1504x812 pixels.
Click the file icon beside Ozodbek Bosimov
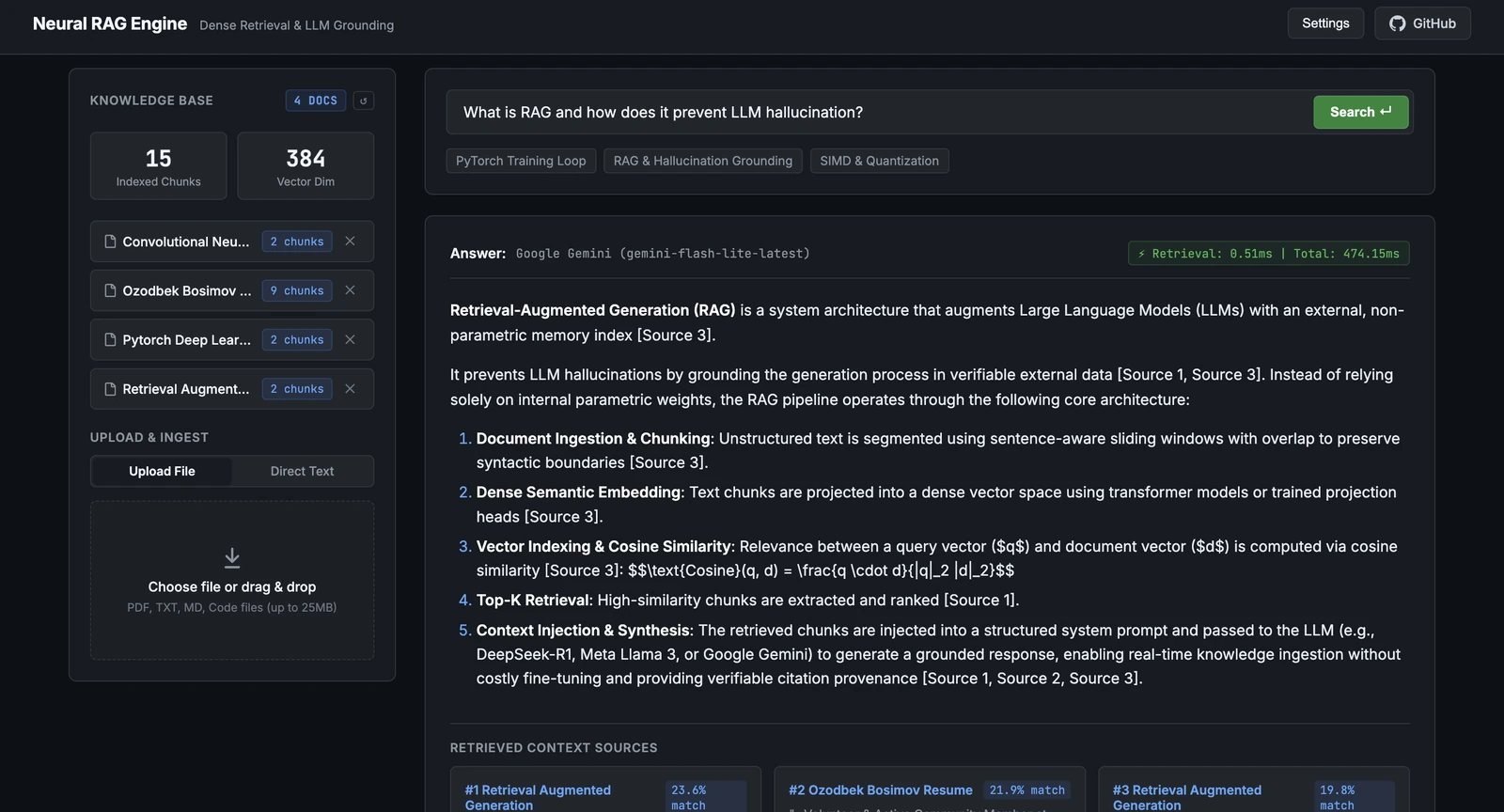coord(110,290)
